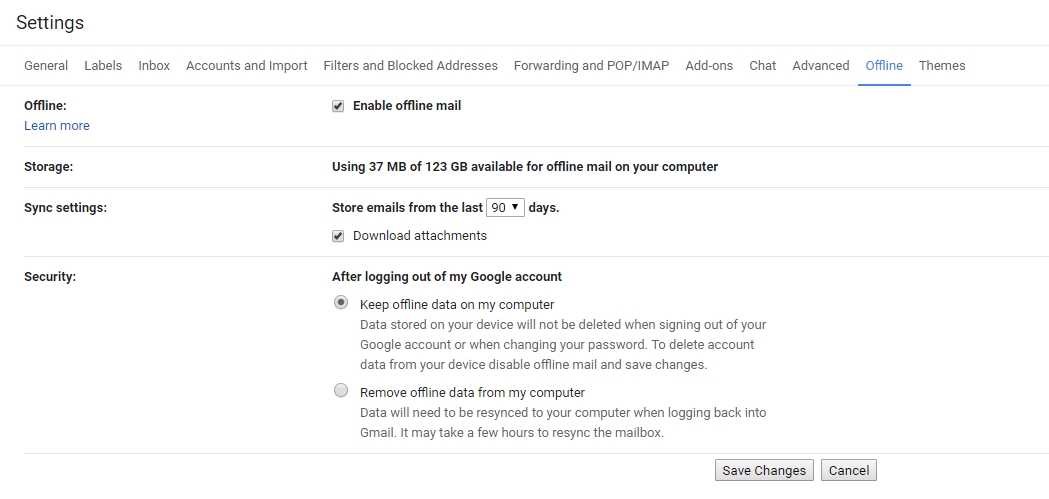Image resolution: width=1049 pixels, height=499 pixels.
Task: Switch to the Labels tab
Action: pos(103,66)
